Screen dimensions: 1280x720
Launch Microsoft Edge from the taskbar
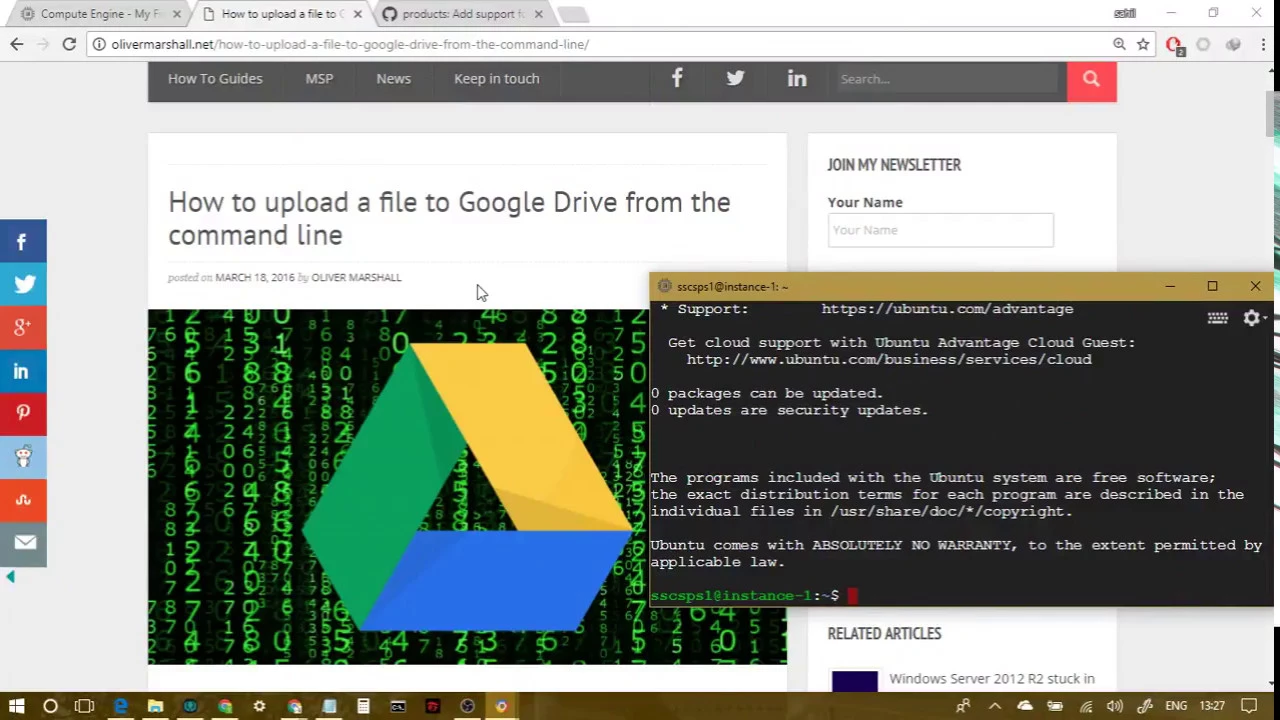pos(120,706)
